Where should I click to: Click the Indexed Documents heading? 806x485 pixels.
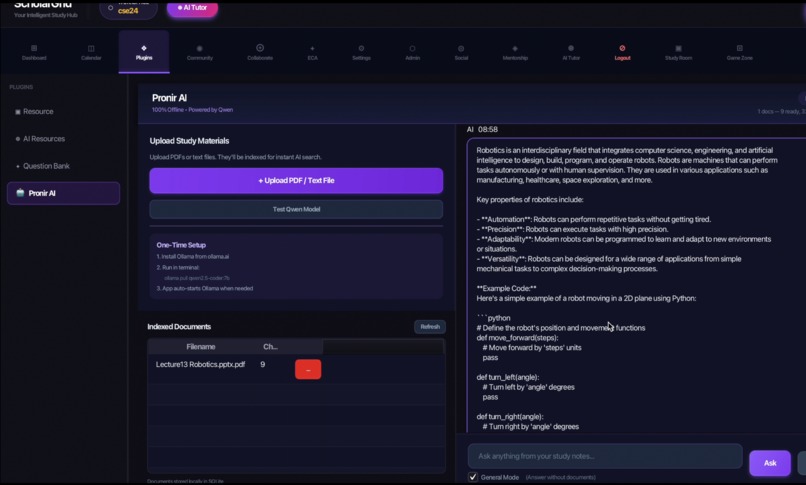pyautogui.click(x=179, y=327)
